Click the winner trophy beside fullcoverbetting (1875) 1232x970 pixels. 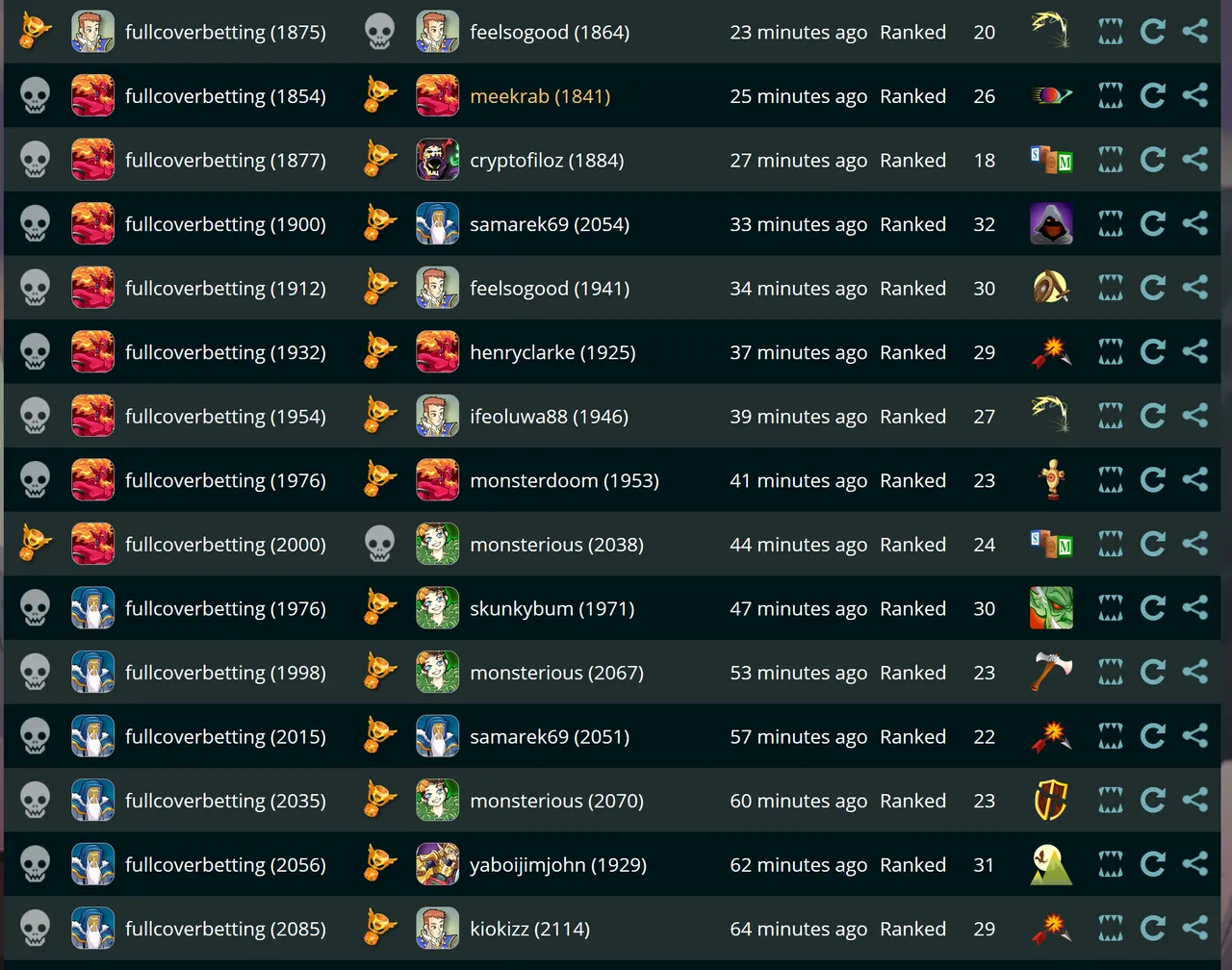36,31
